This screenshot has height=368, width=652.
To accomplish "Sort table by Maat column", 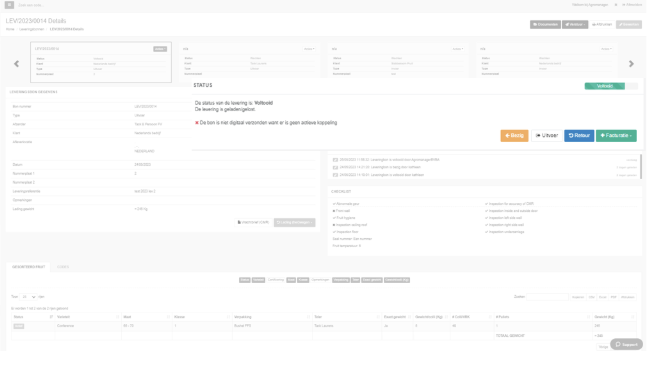I will pyautogui.click(x=146, y=317).
